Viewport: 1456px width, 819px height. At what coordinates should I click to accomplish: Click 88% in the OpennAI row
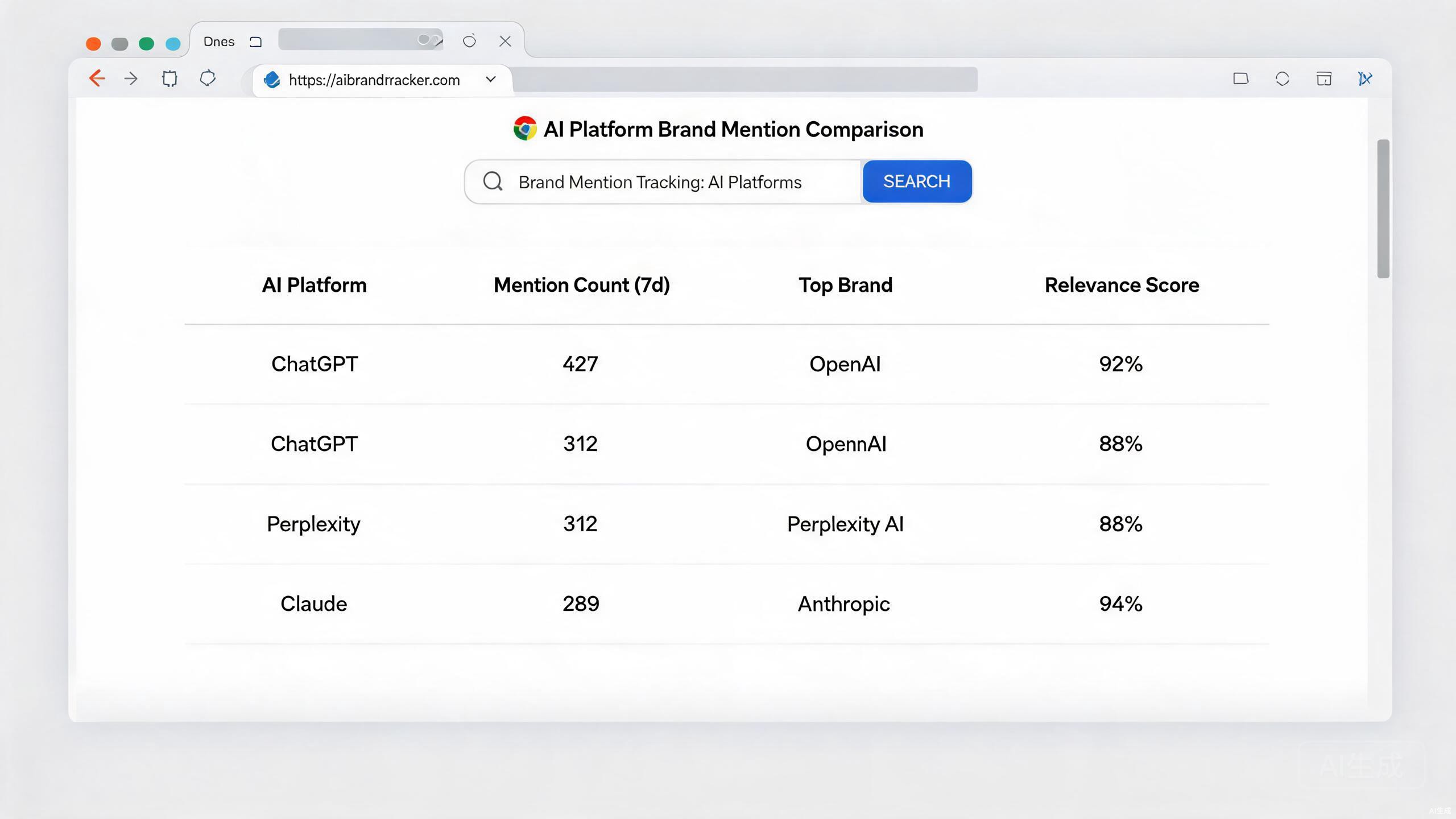(x=1120, y=444)
